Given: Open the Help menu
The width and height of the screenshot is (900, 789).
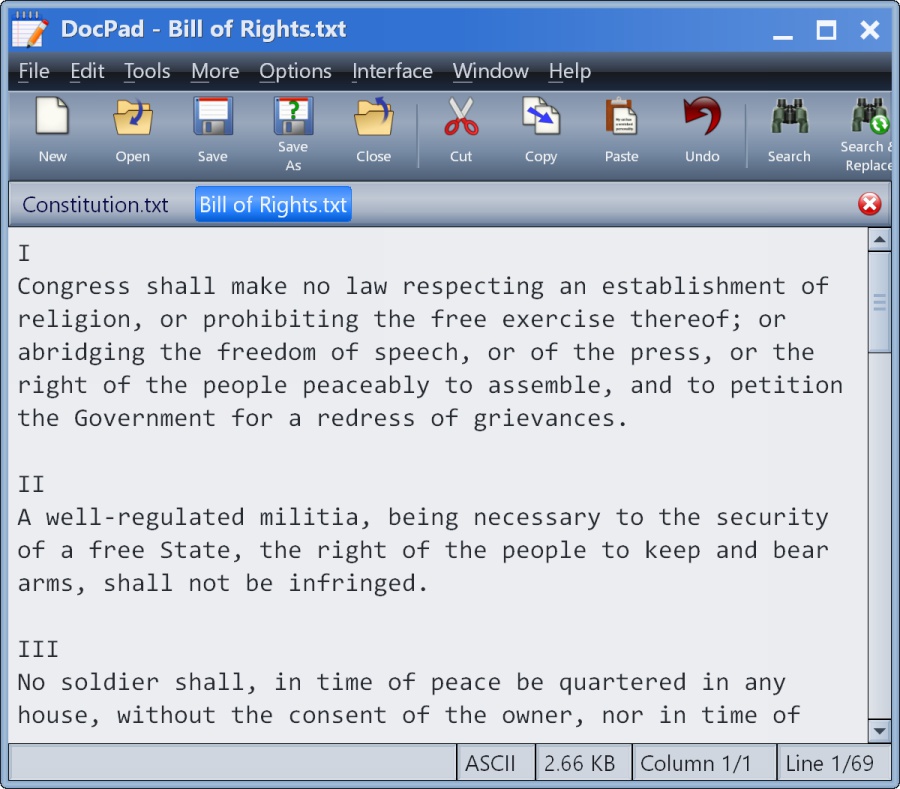Looking at the screenshot, I should [x=570, y=71].
